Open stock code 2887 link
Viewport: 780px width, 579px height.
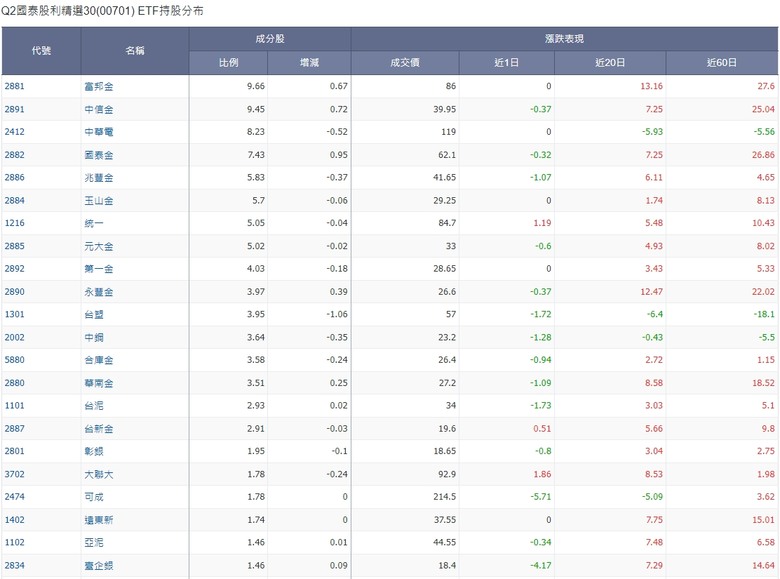tap(14, 429)
